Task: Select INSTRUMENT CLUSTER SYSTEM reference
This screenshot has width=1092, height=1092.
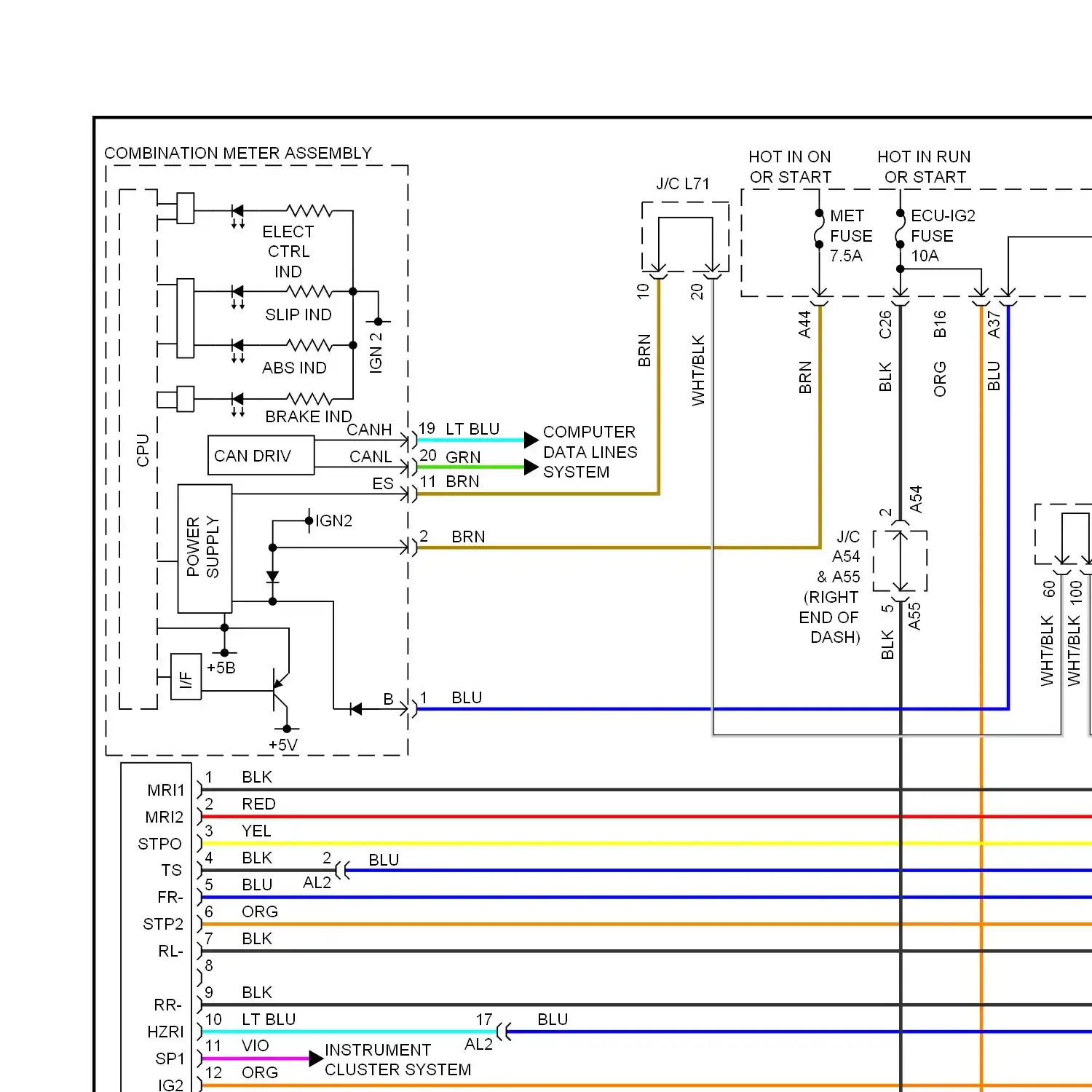Action: point(398,1059)
